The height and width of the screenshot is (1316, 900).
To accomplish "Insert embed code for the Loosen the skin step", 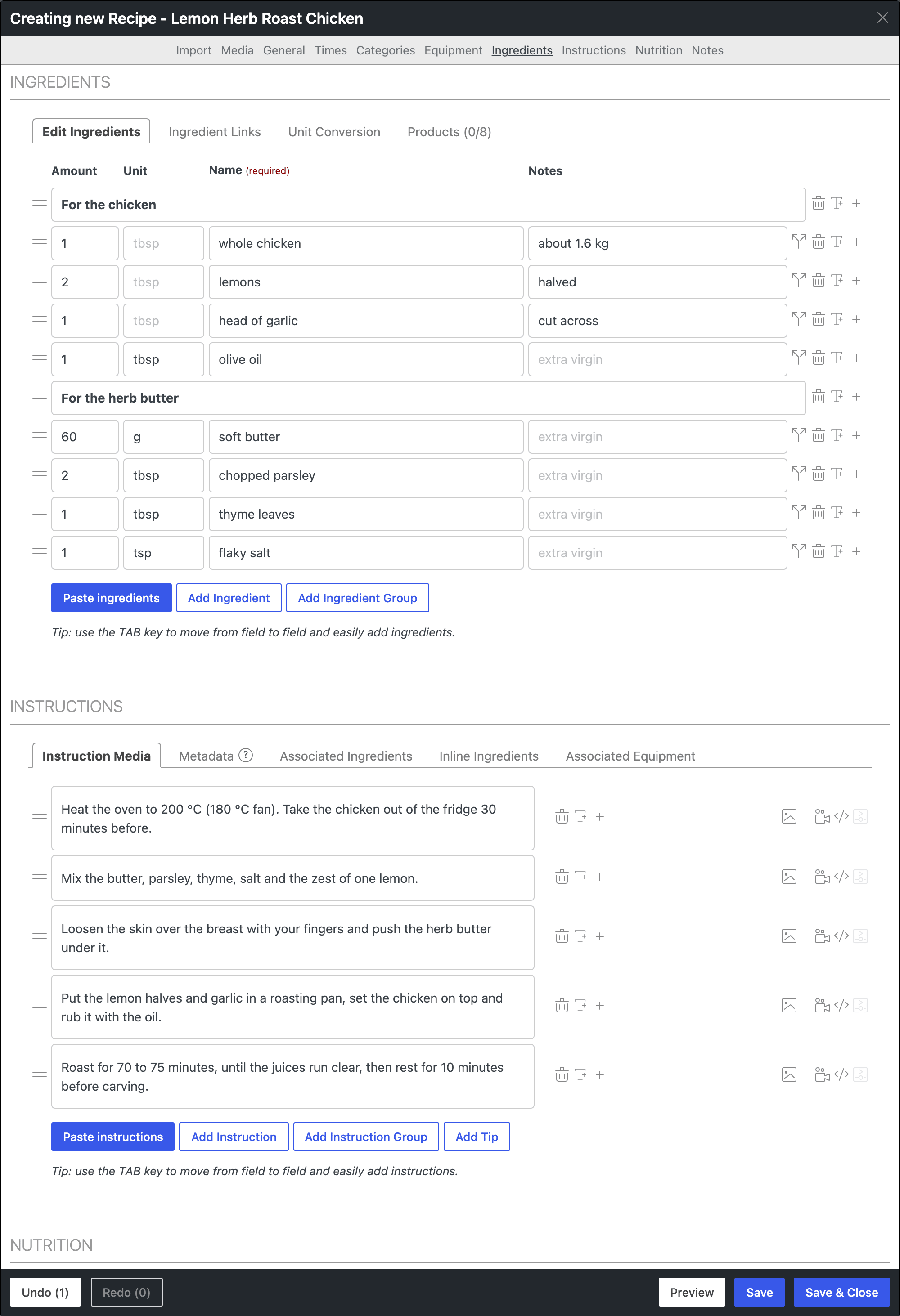I will 841,936.
